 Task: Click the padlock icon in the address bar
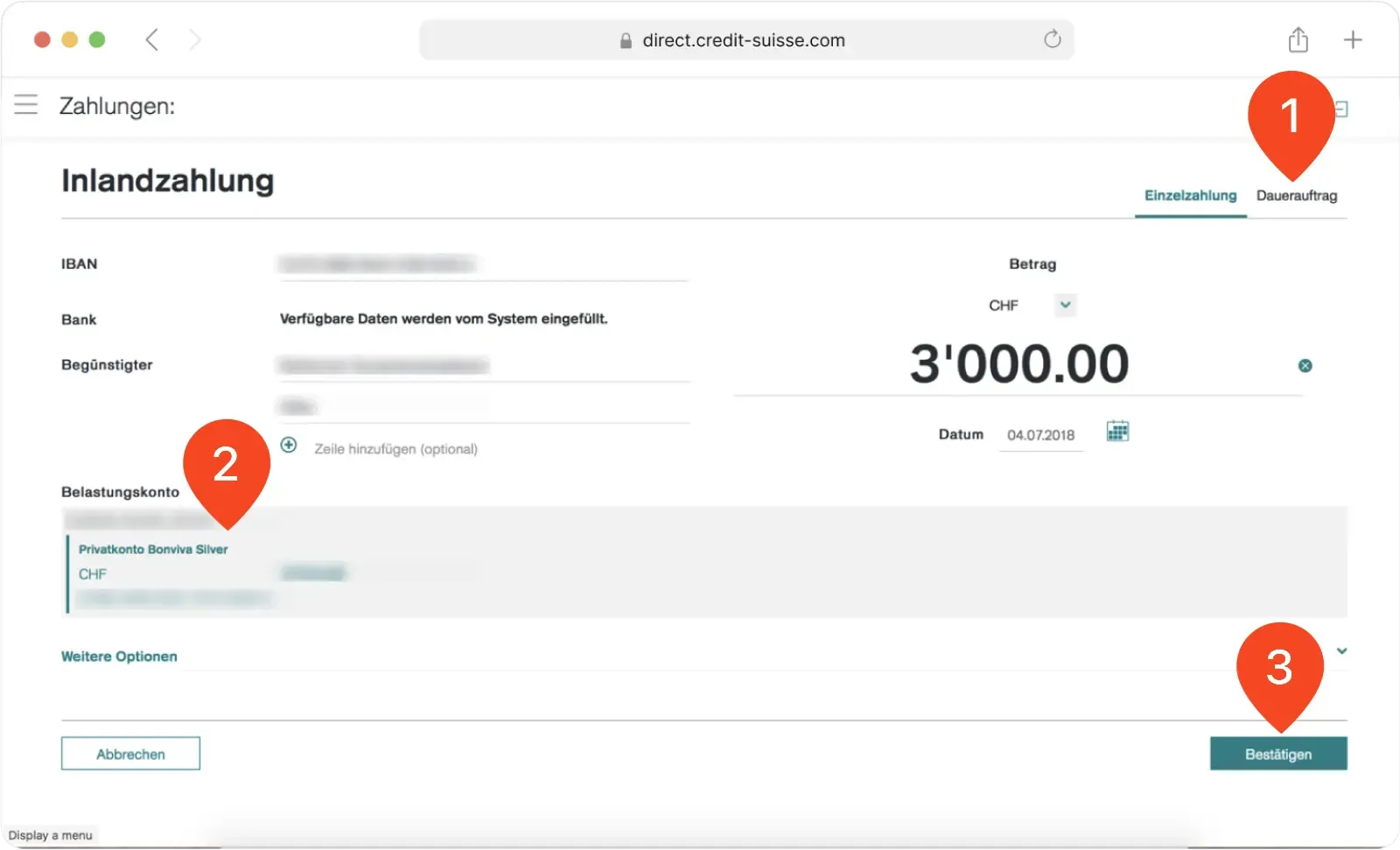[x=625, y=40]
